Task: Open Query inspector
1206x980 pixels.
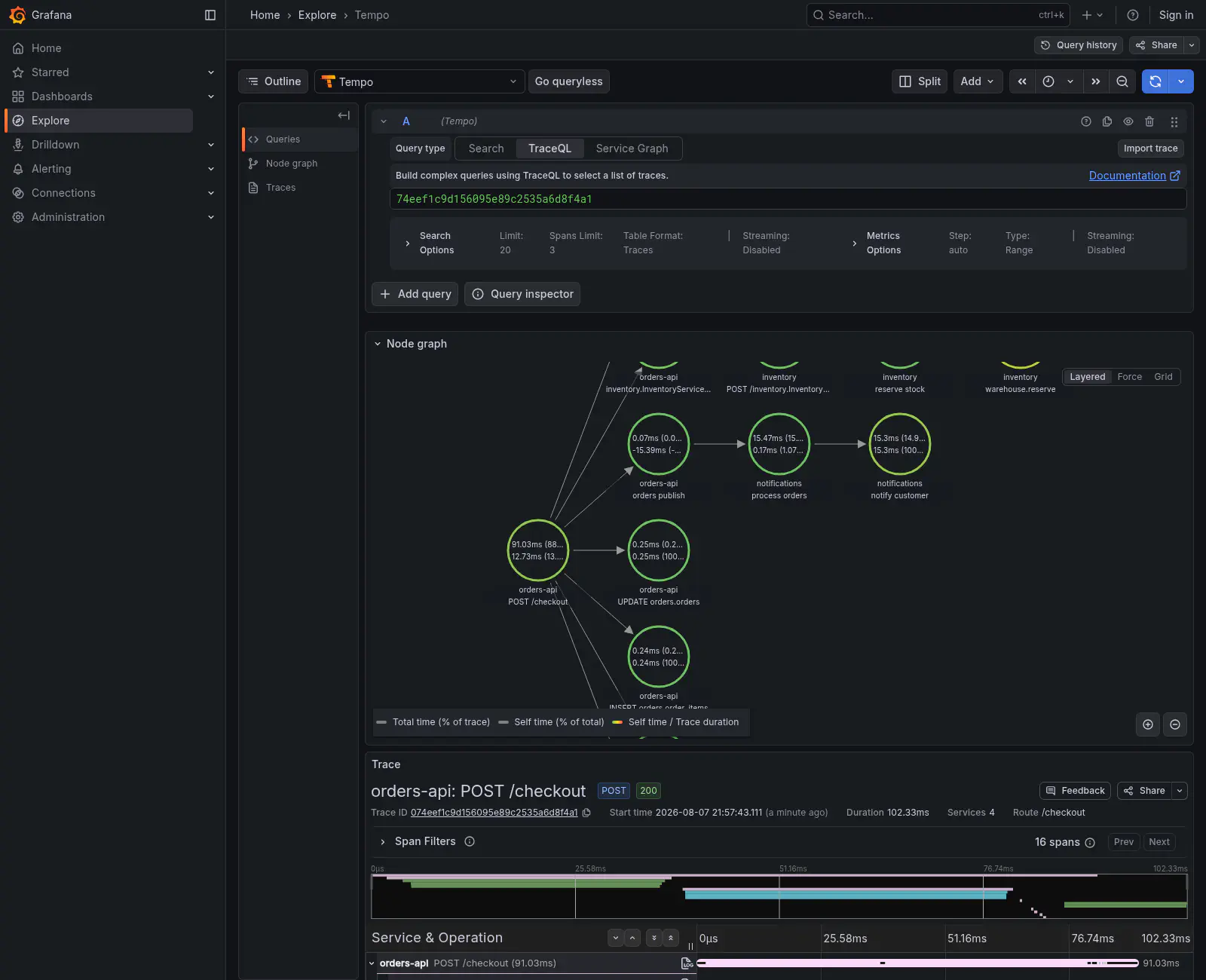Action: pos(522,294)
